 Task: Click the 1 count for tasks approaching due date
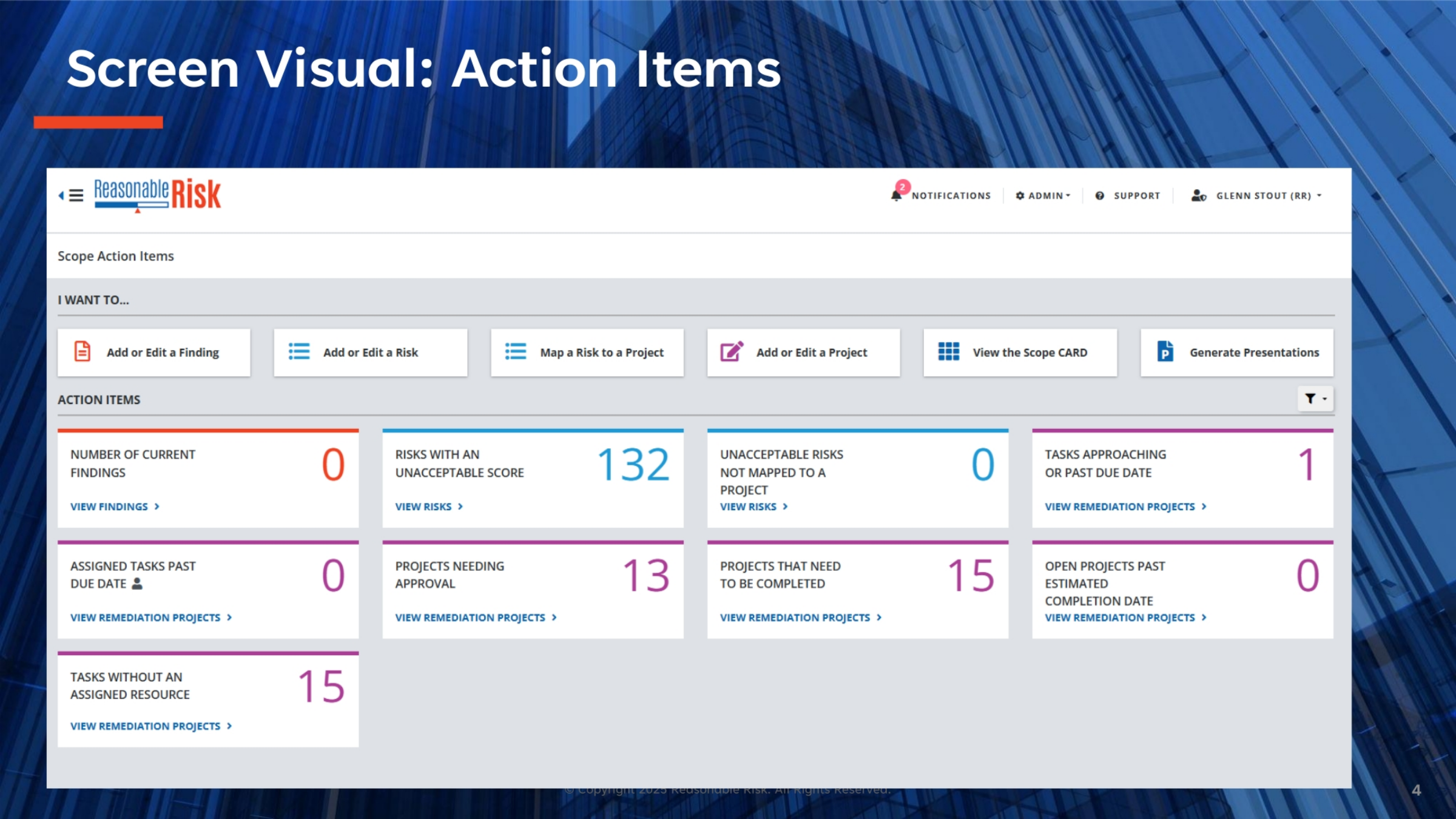click(1306, 465)
